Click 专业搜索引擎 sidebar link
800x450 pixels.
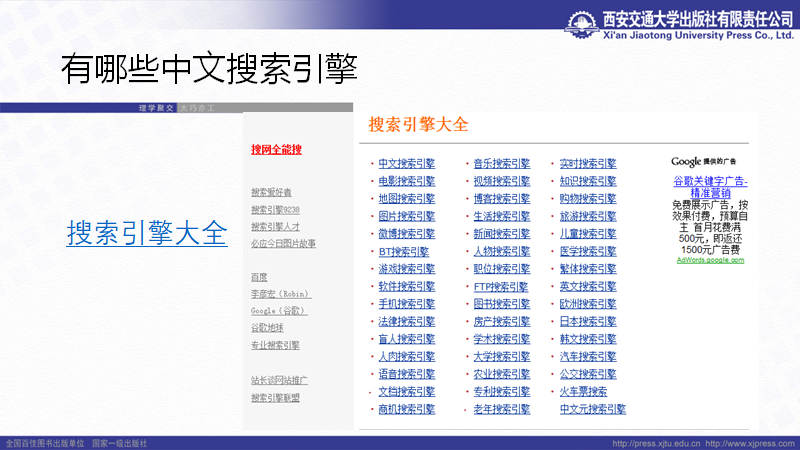point(275,345)
